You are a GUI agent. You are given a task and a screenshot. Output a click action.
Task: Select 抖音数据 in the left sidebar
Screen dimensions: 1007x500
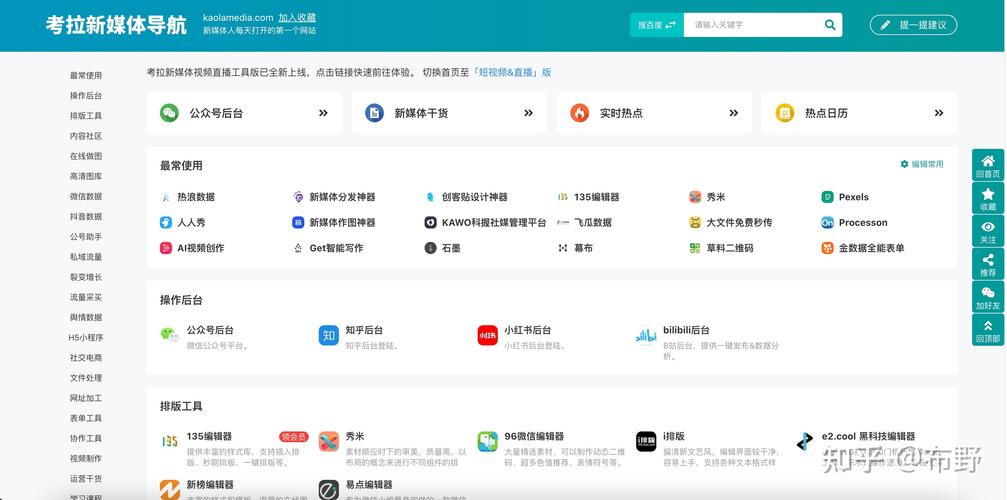click(86, 216)
